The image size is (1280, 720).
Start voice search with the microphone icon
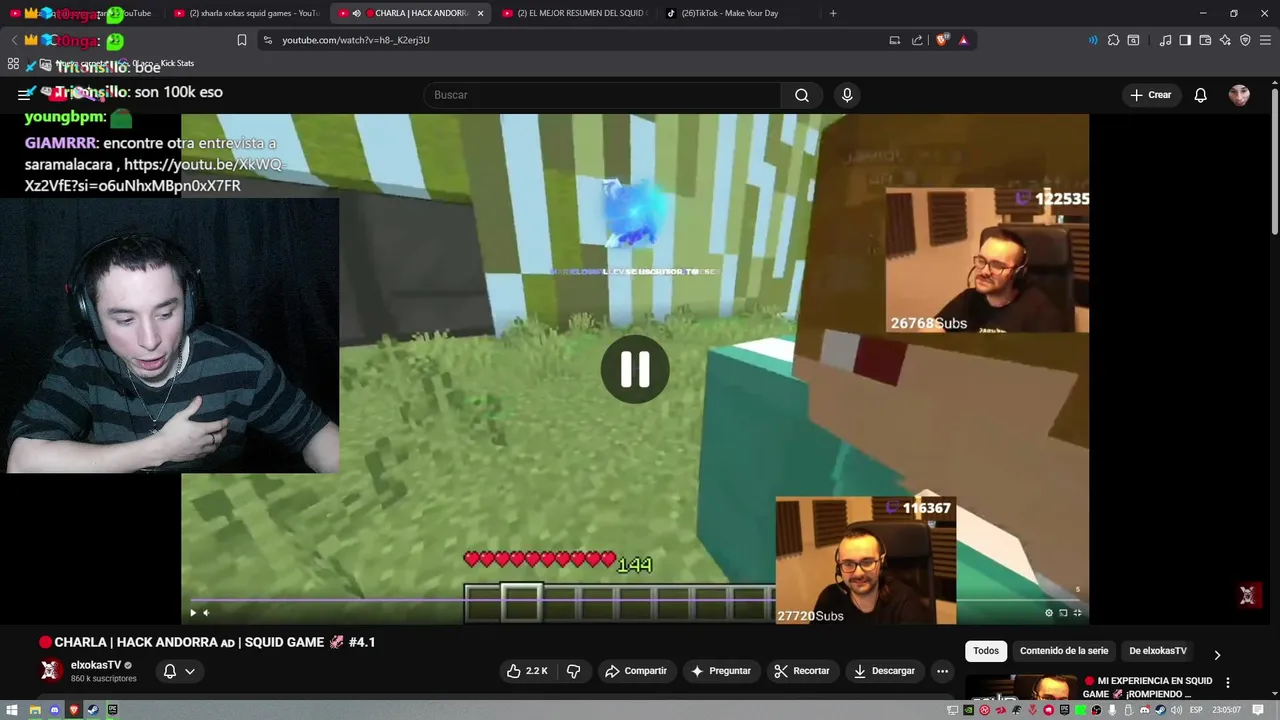coord(847,95)
